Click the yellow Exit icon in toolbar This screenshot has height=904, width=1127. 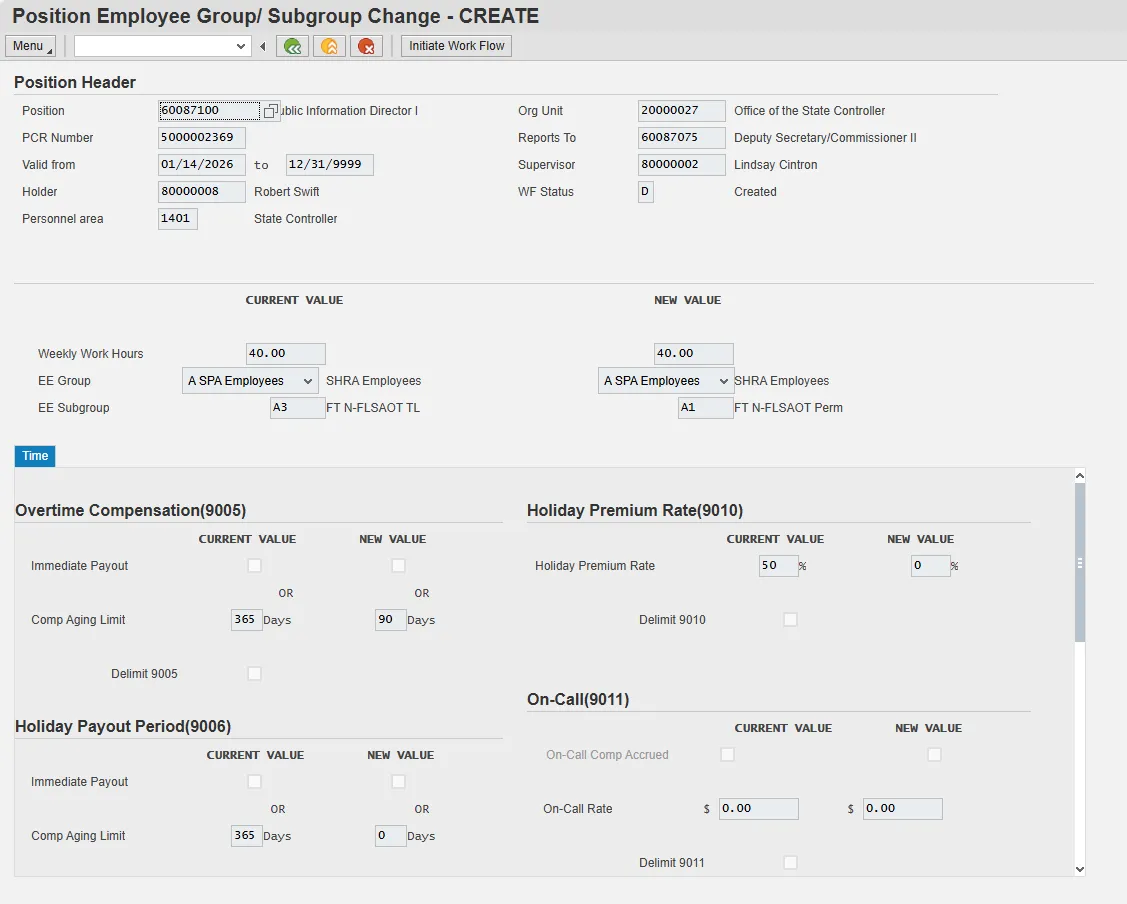[x=329, y=46]
